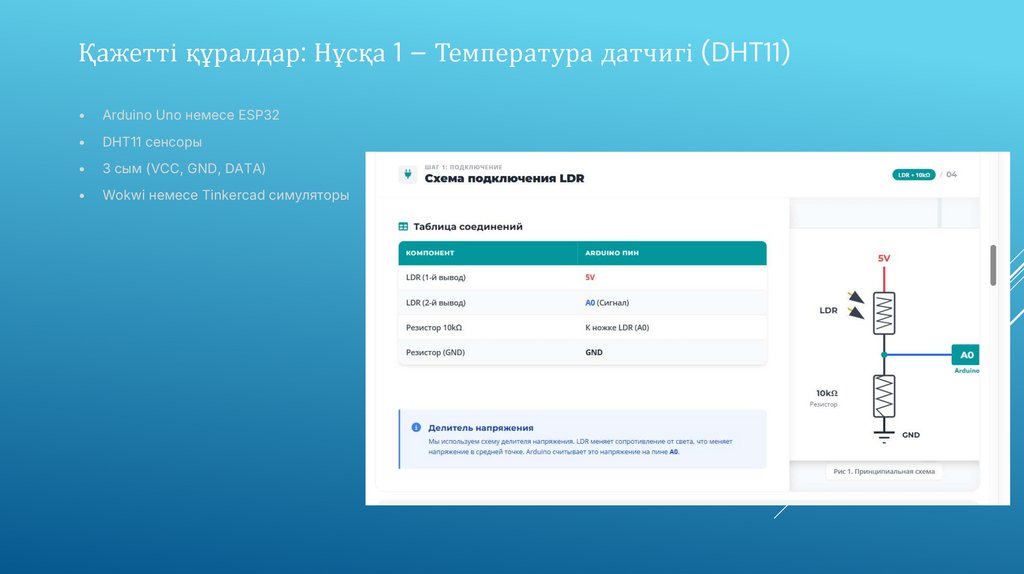Click the red 5V value in the table
The width and height of the screenshot is (1024, 574).
[x=590, y=278]
